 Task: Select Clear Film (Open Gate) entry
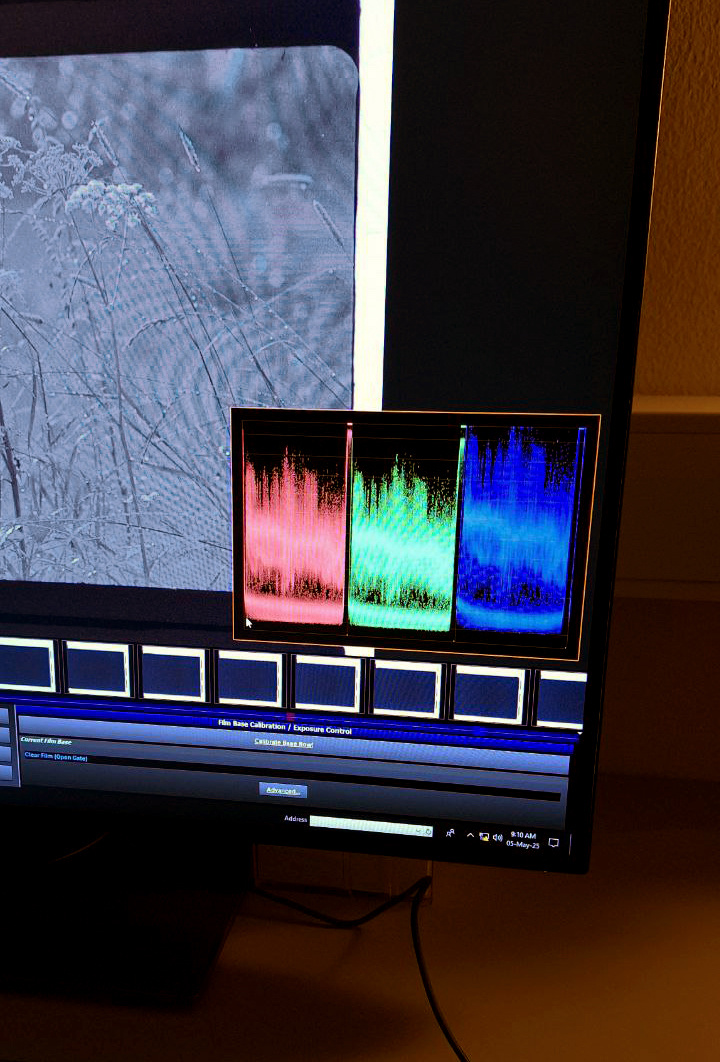tap(56, 757)
